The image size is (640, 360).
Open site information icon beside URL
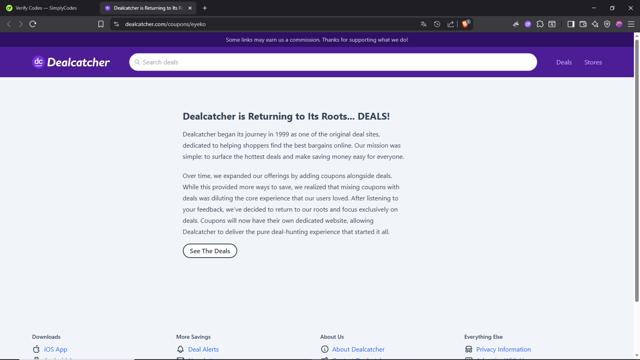coord(116,24)
